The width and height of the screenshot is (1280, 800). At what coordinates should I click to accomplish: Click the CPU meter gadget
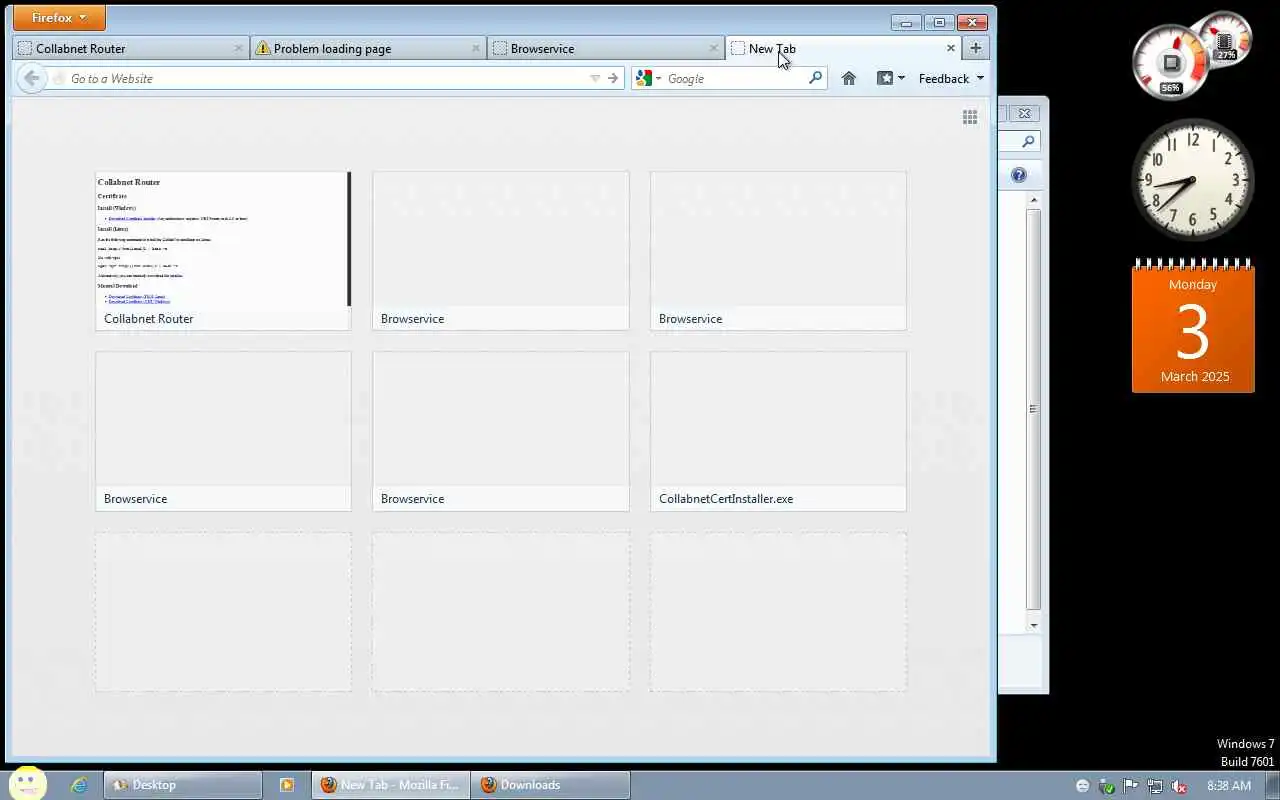[1171, 63]
